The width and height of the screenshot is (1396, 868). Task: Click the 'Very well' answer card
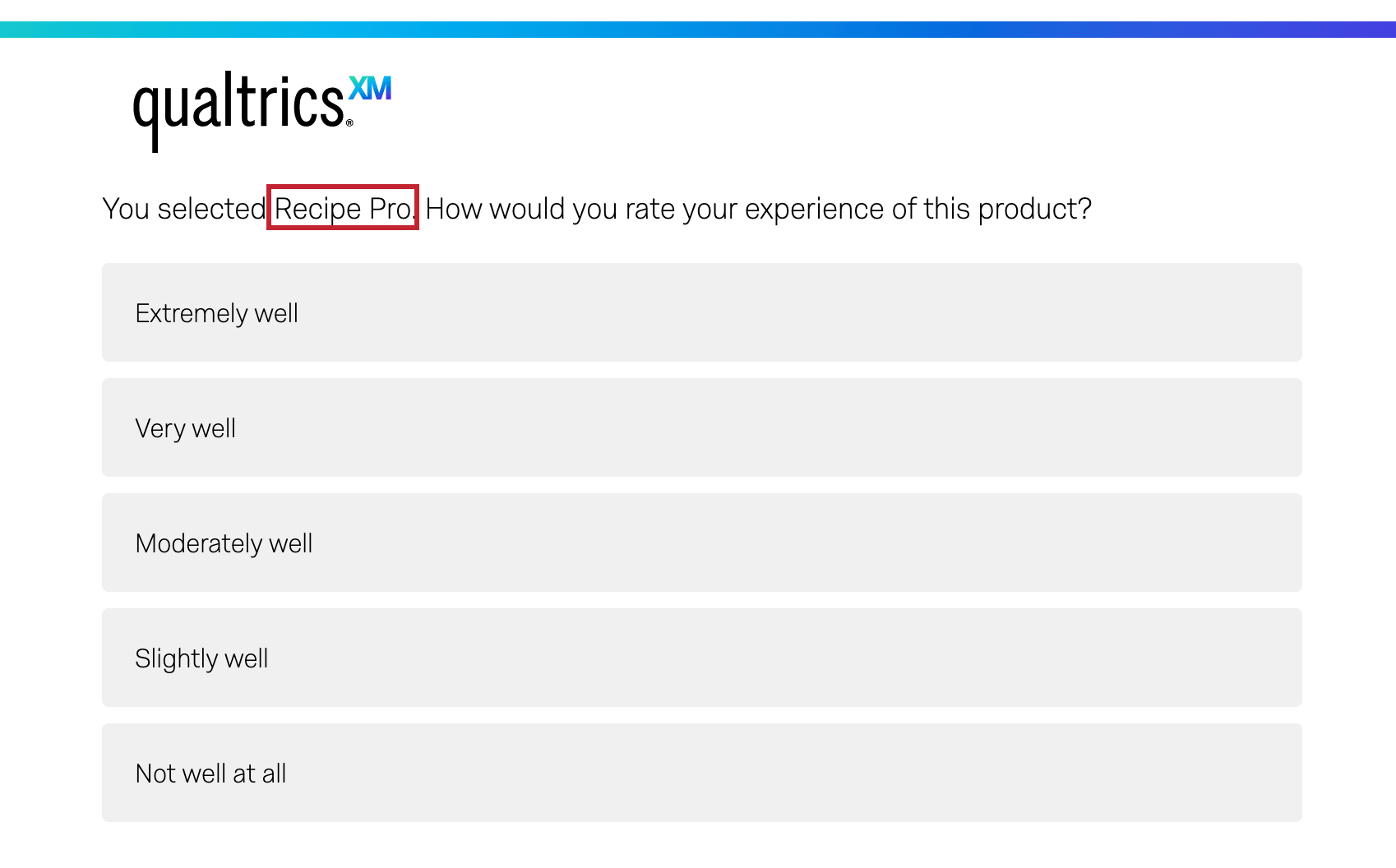(699, 427)
